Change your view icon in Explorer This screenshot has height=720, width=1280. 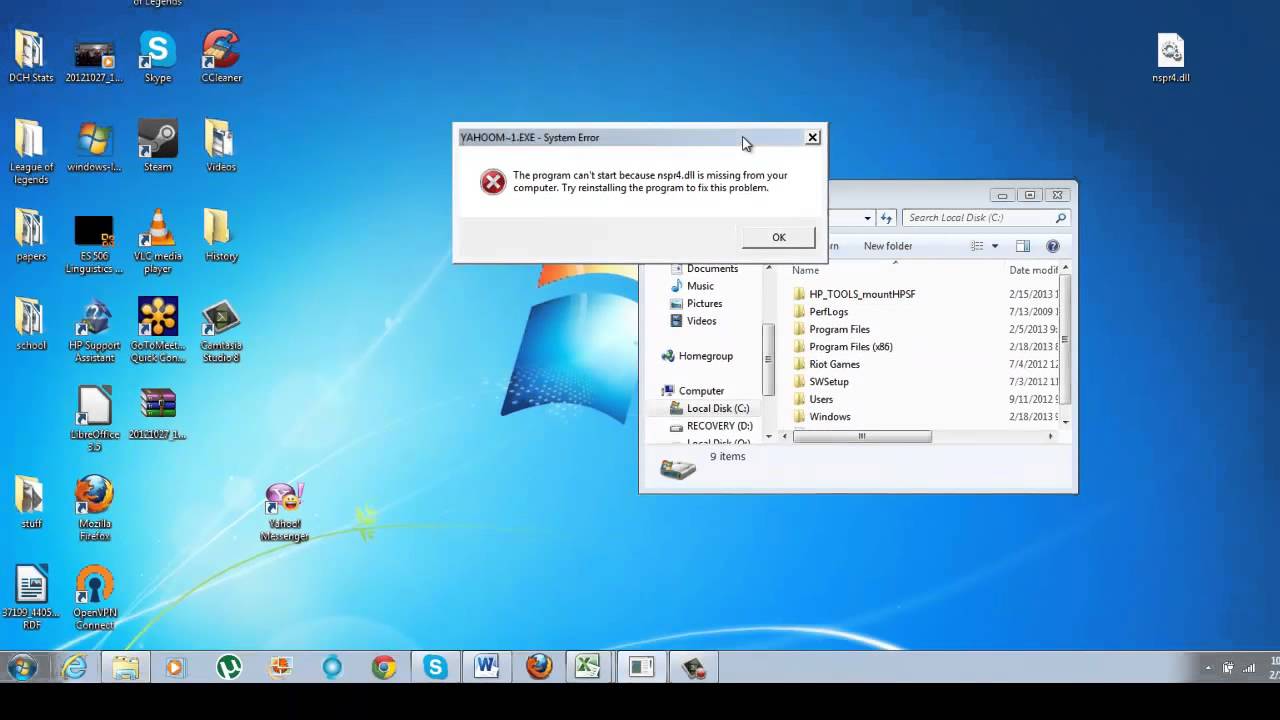(x=978, y=246)
